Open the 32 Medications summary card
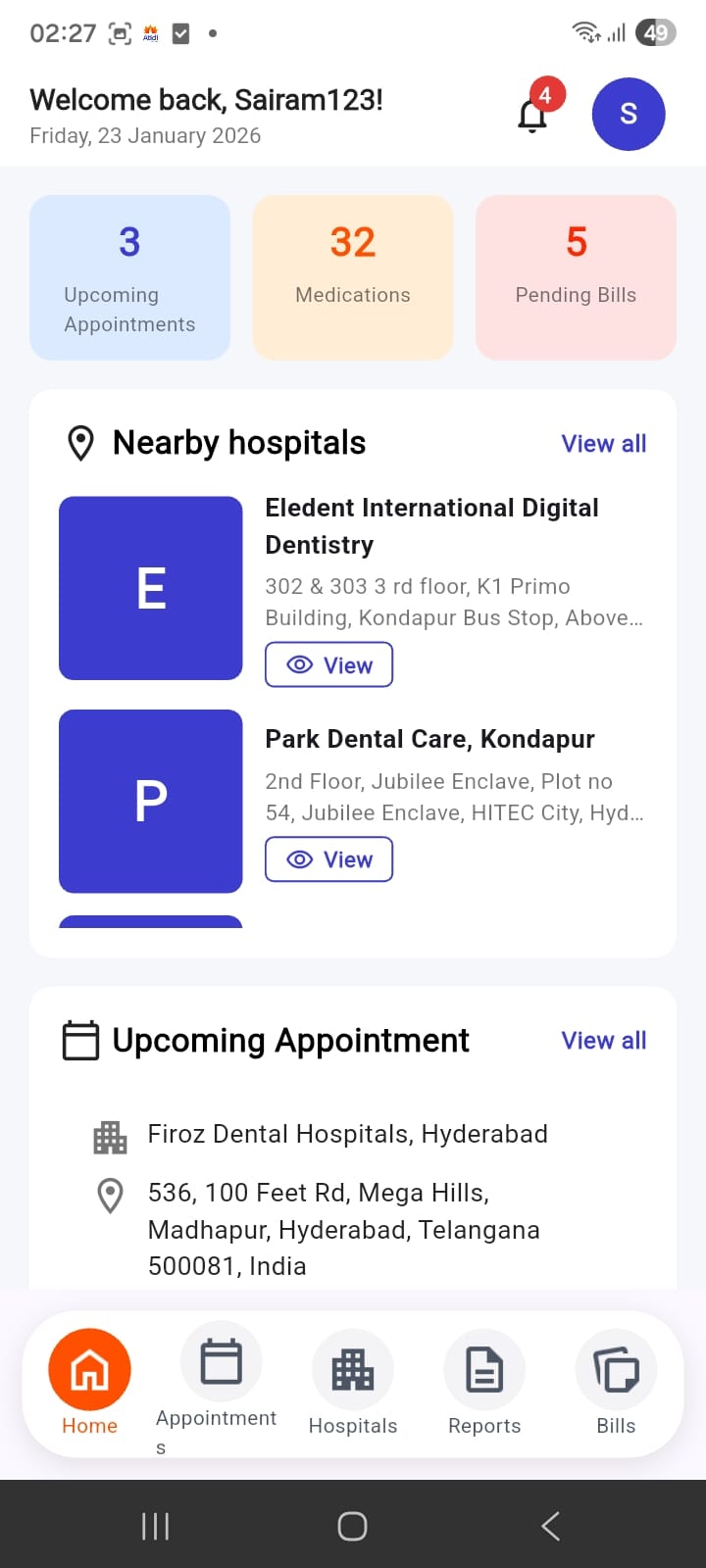 tap(353, 277)
